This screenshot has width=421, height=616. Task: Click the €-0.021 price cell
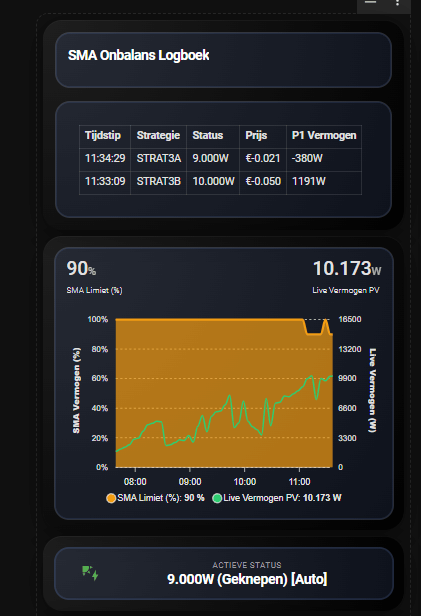263,158
